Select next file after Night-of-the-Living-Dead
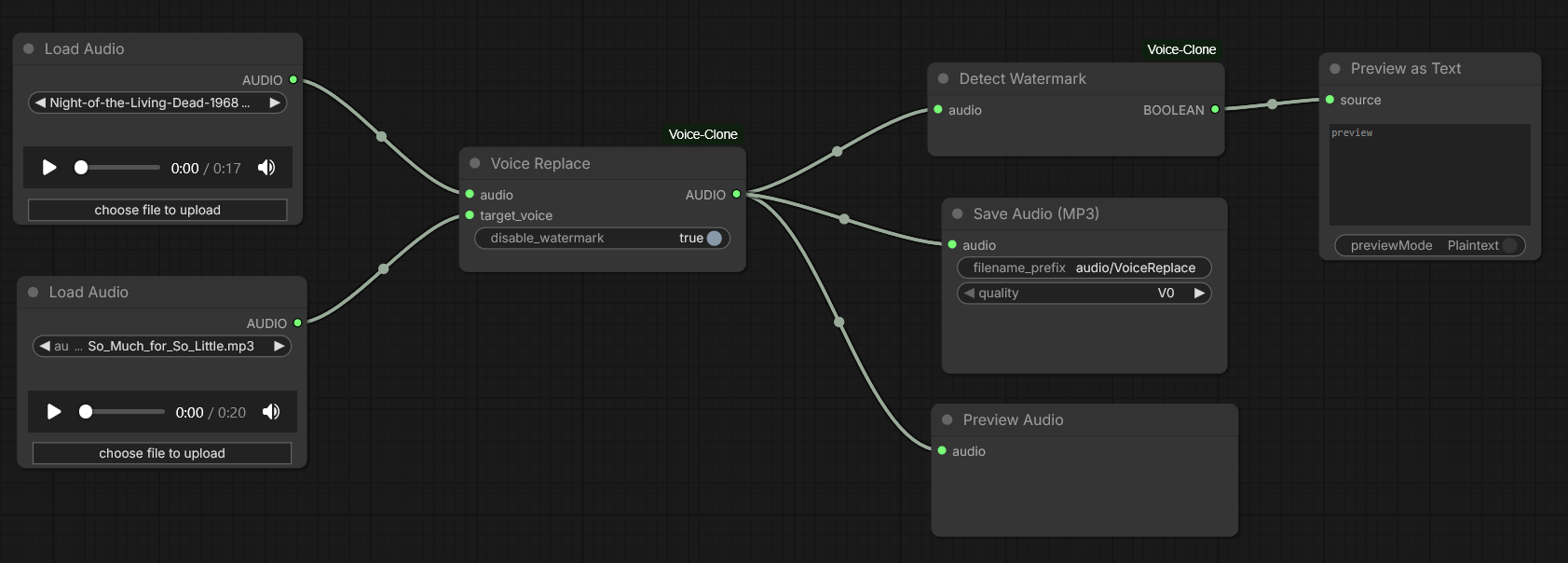The image size is (1568, 563). (x=275, y=103)
